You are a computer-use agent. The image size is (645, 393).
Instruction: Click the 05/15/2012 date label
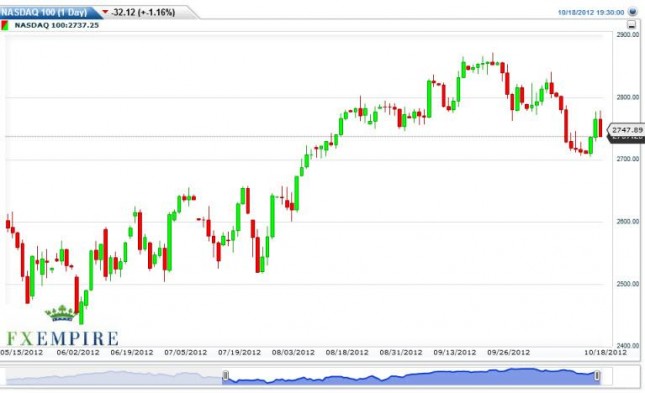click(21, 352)
